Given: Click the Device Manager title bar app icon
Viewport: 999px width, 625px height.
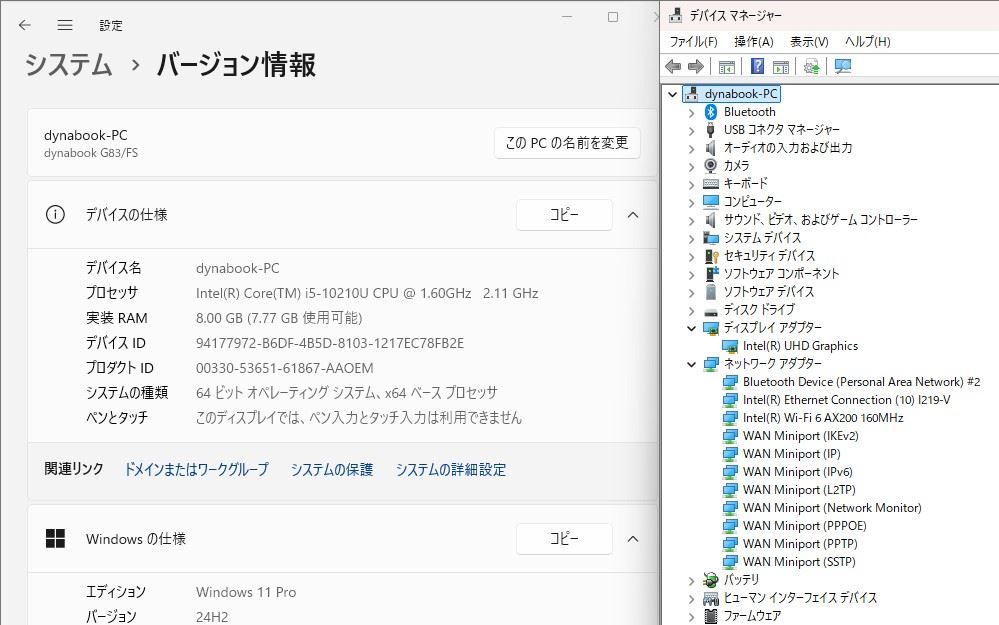Looking at the screenshot, I should tap(675, 15).
